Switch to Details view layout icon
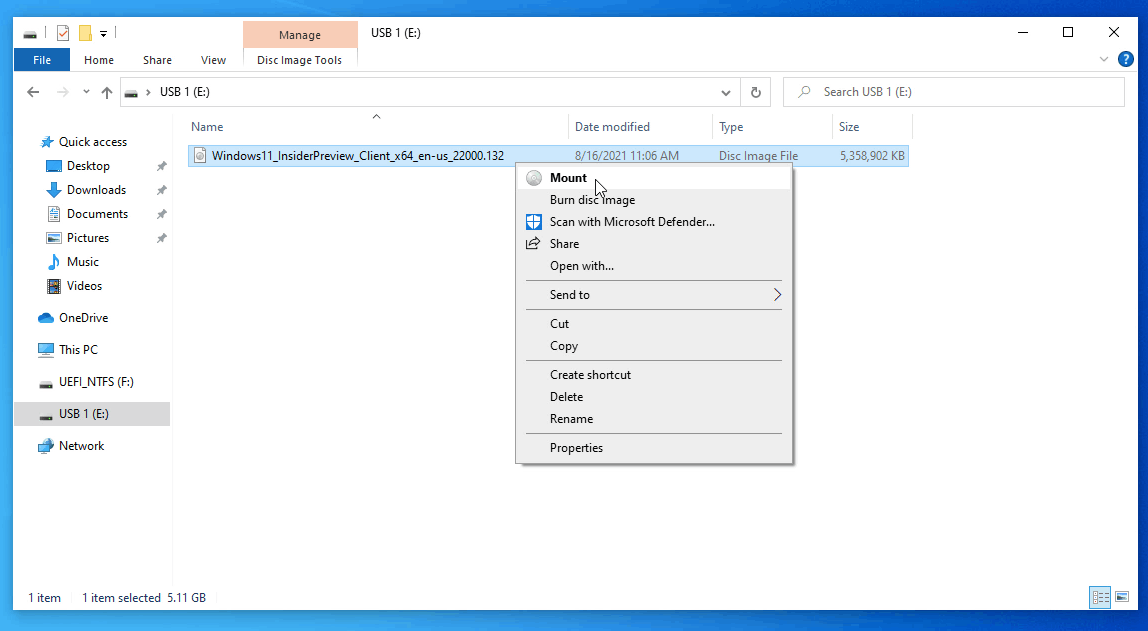 [1100, 597]
